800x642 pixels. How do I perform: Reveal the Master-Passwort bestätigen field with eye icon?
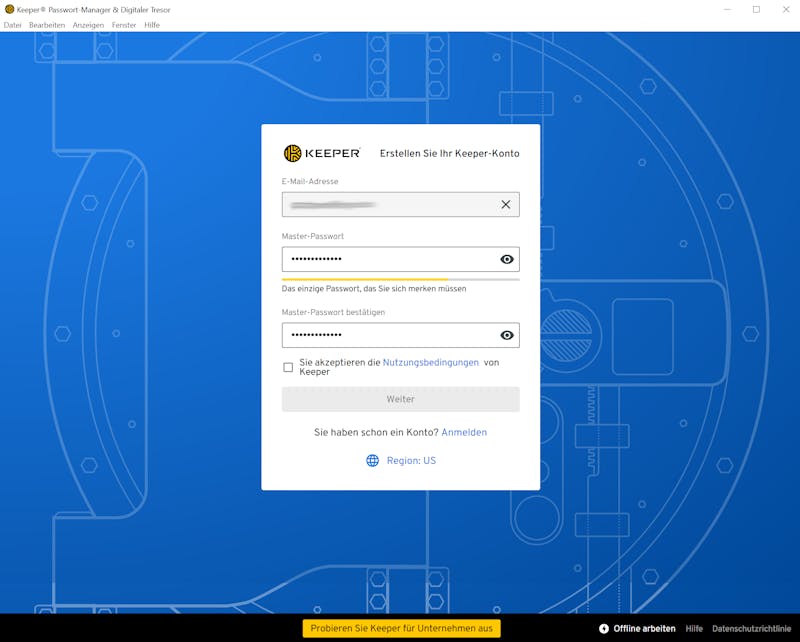point(507,335)
